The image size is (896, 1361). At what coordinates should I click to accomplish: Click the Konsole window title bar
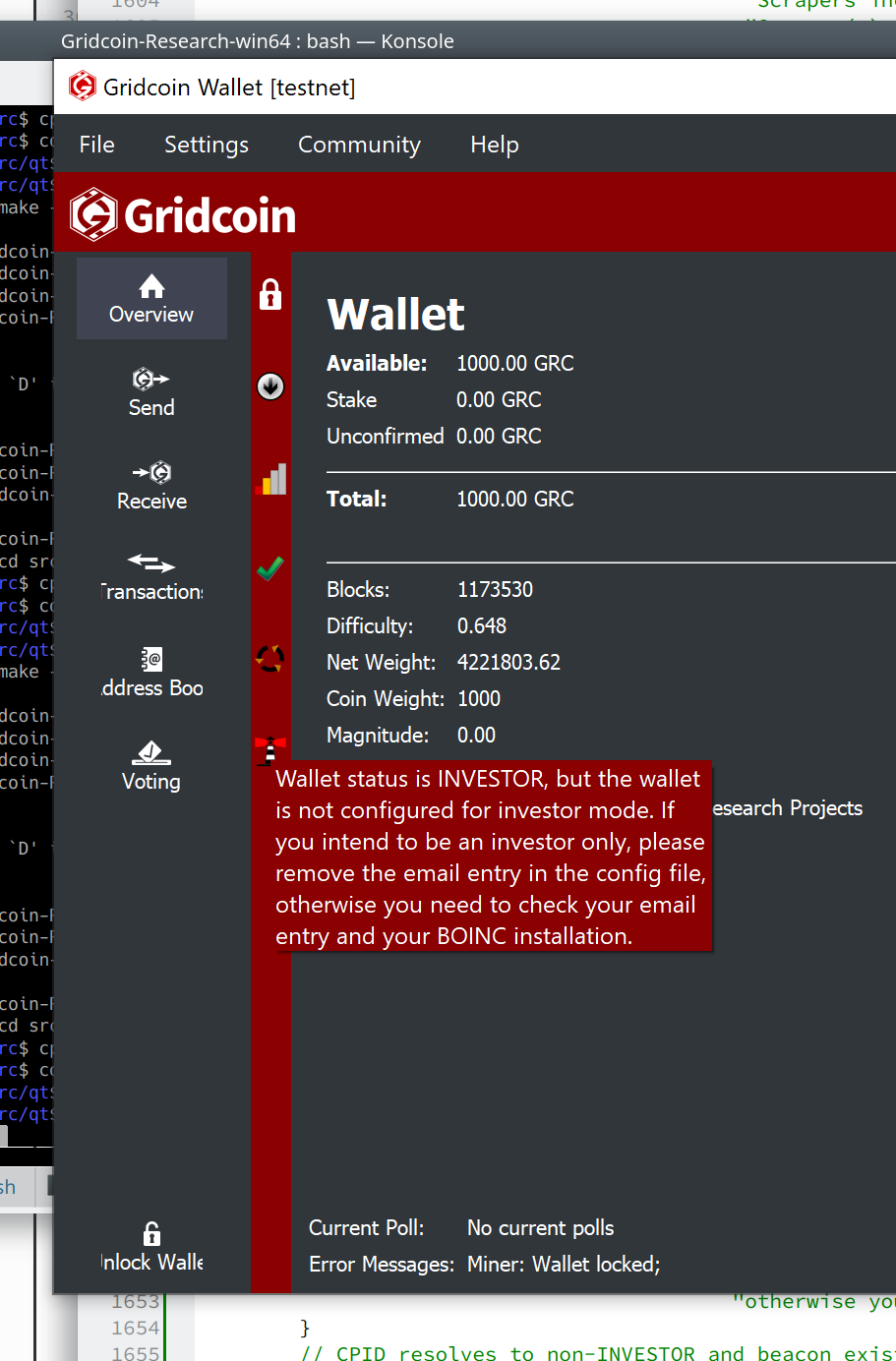[448, 40]
